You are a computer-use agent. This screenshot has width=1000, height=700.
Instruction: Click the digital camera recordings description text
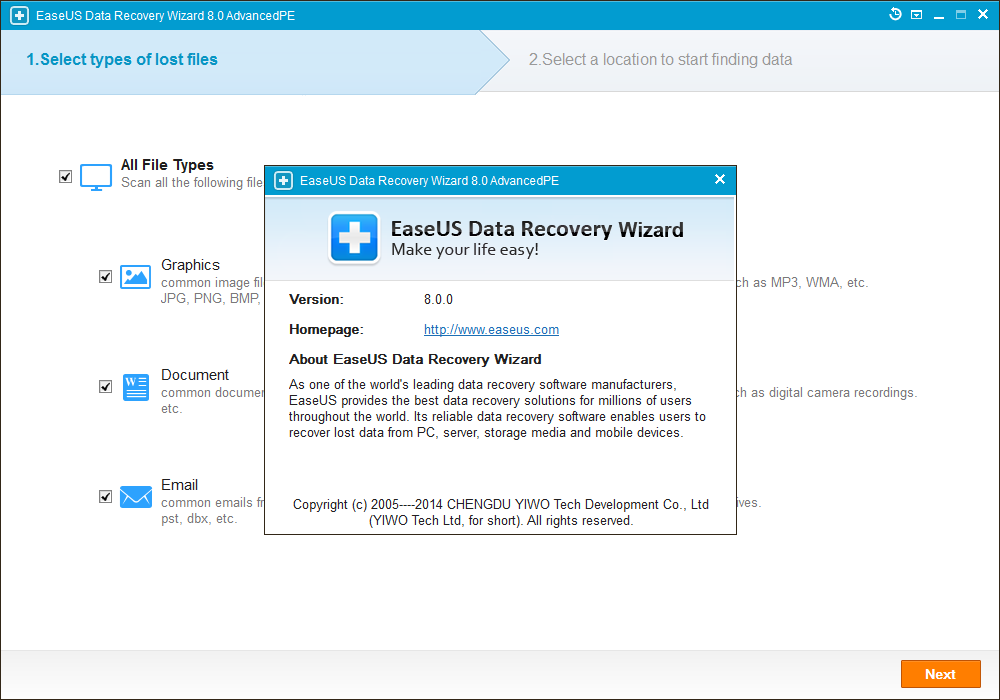[827, 393]
